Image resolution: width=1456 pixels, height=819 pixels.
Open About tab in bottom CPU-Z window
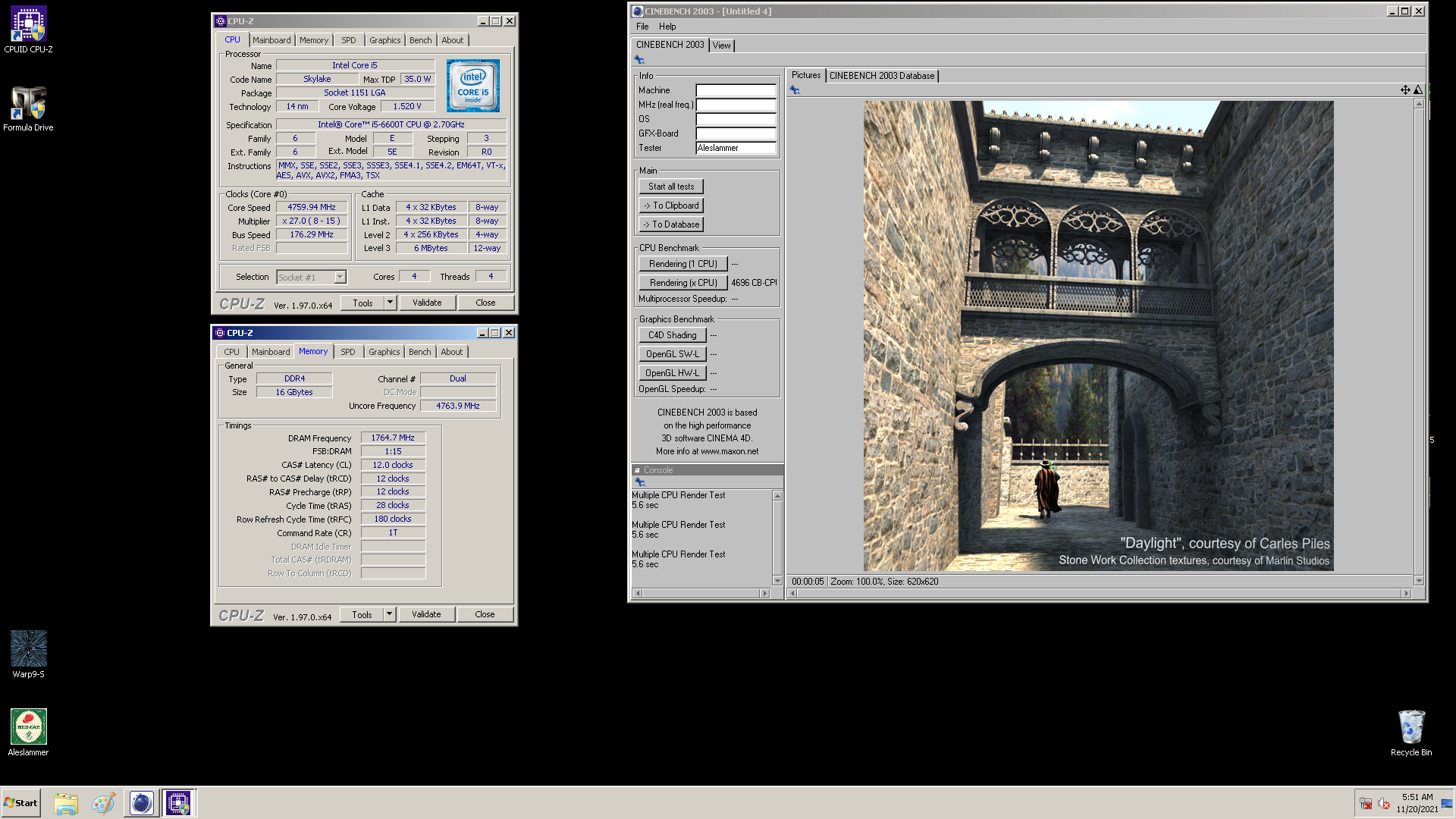452,352
